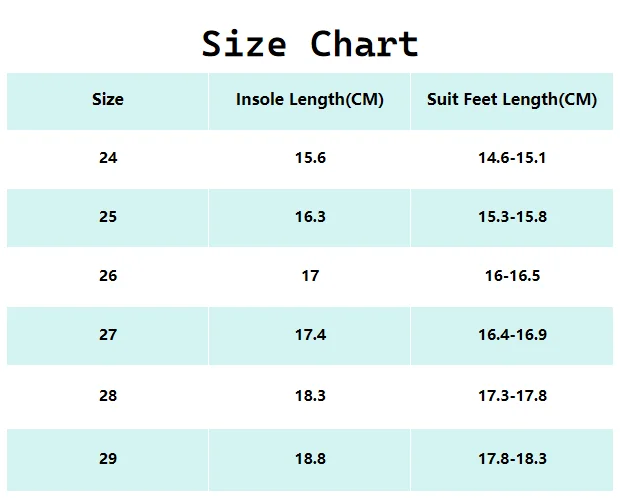Click insole length value 17.4
The width and height of the screenshot is (620, 498).
[310, 335]
